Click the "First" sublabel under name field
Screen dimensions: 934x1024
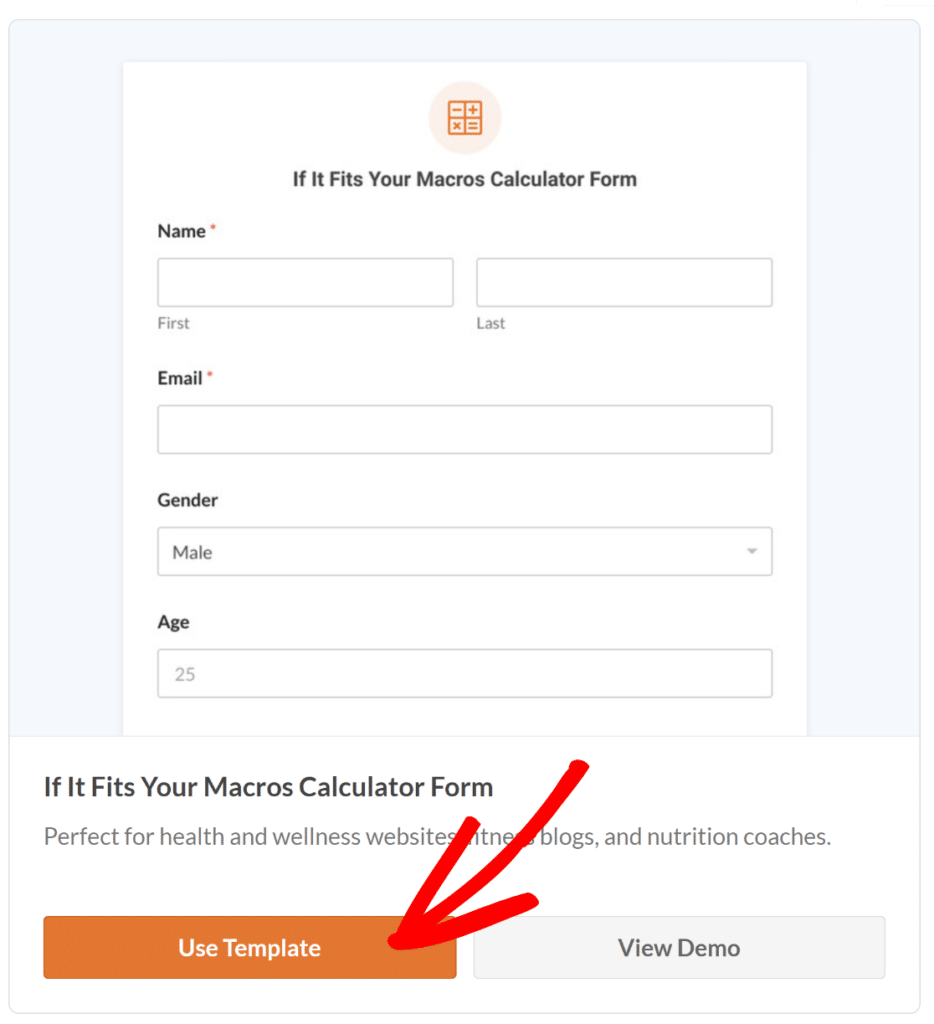pos(173,323)
